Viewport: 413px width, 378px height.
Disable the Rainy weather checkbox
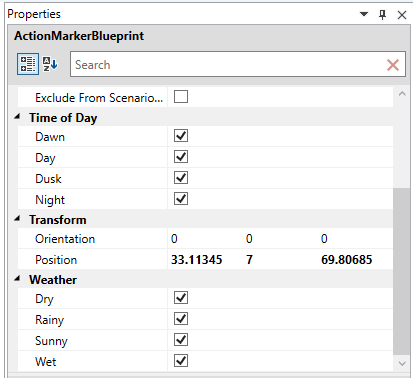[x=181, y=319]
